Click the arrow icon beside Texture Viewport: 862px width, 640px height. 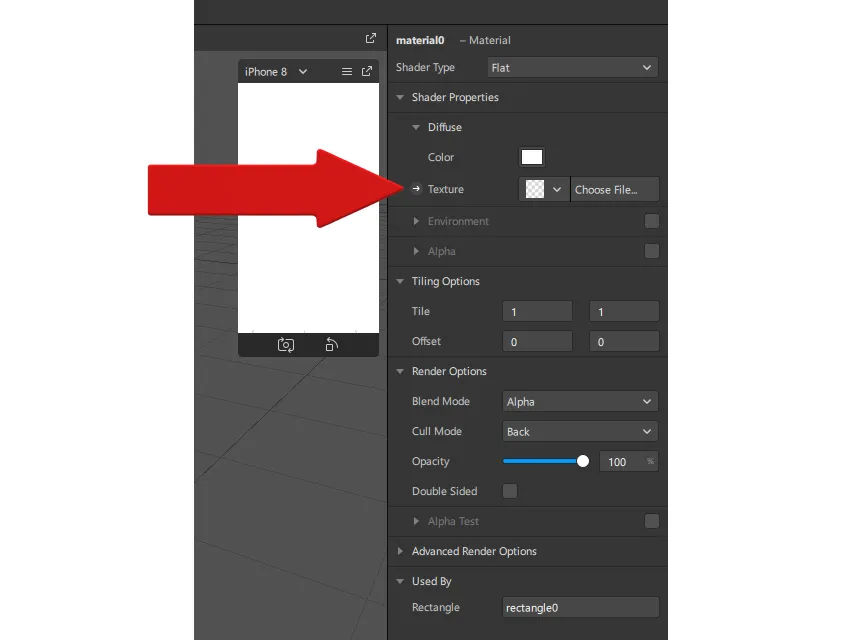[416, 189]
